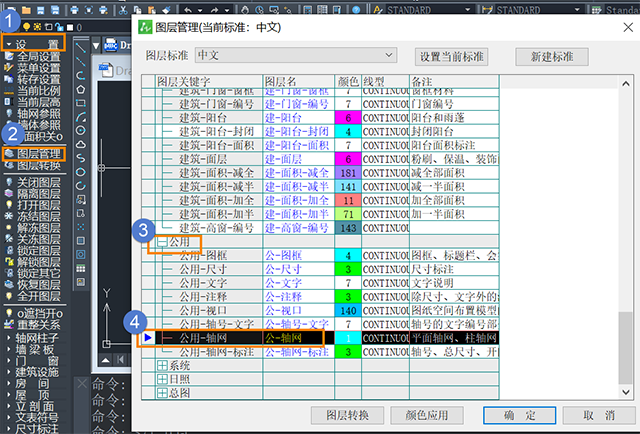Select the Table tool icon
This screenshot has width=640, height=434.
[80, 268]
